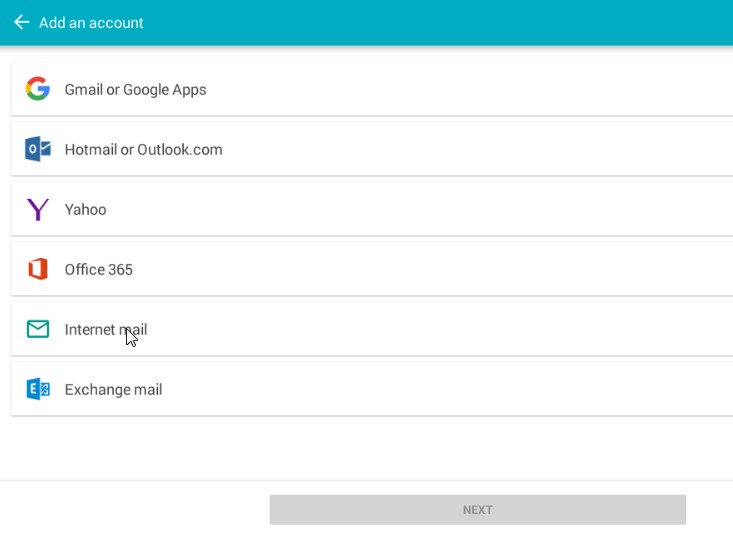Select the Yahoo text label
Image resolution: width=733 pixels, height=534 pixels.
[86, 209]
